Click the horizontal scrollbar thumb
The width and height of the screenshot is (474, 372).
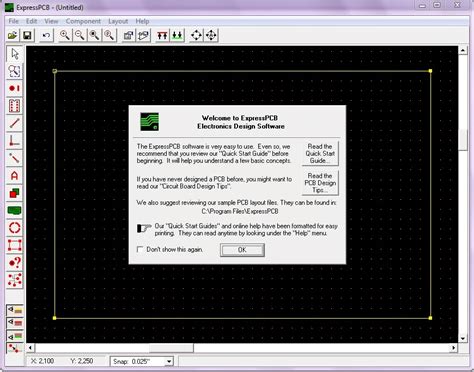[x=171, y=348]
